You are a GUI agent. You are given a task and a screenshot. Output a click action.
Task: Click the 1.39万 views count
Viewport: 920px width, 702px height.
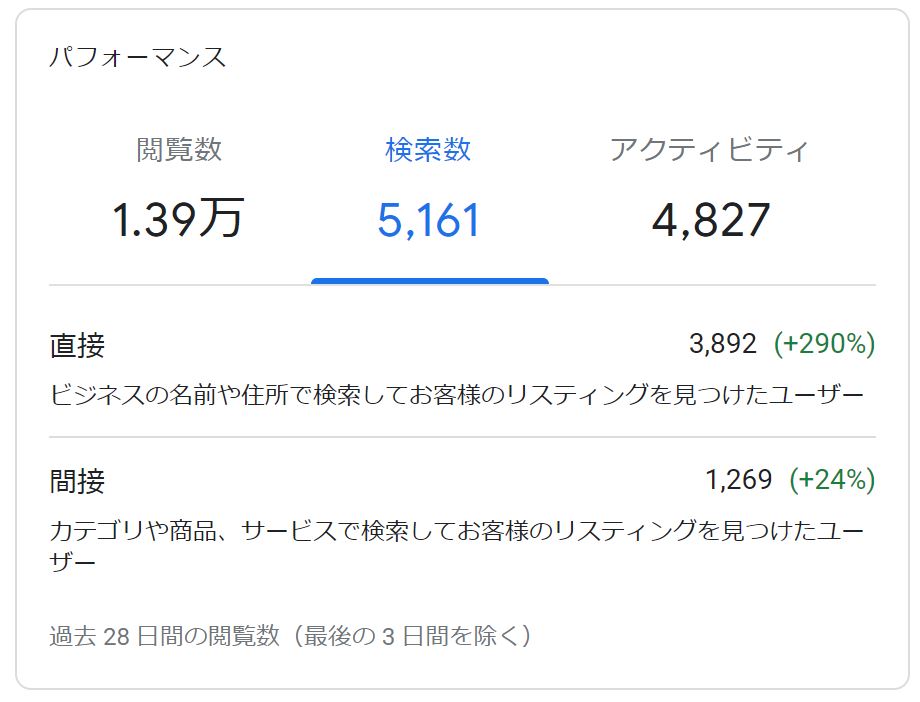coord(178,219)
